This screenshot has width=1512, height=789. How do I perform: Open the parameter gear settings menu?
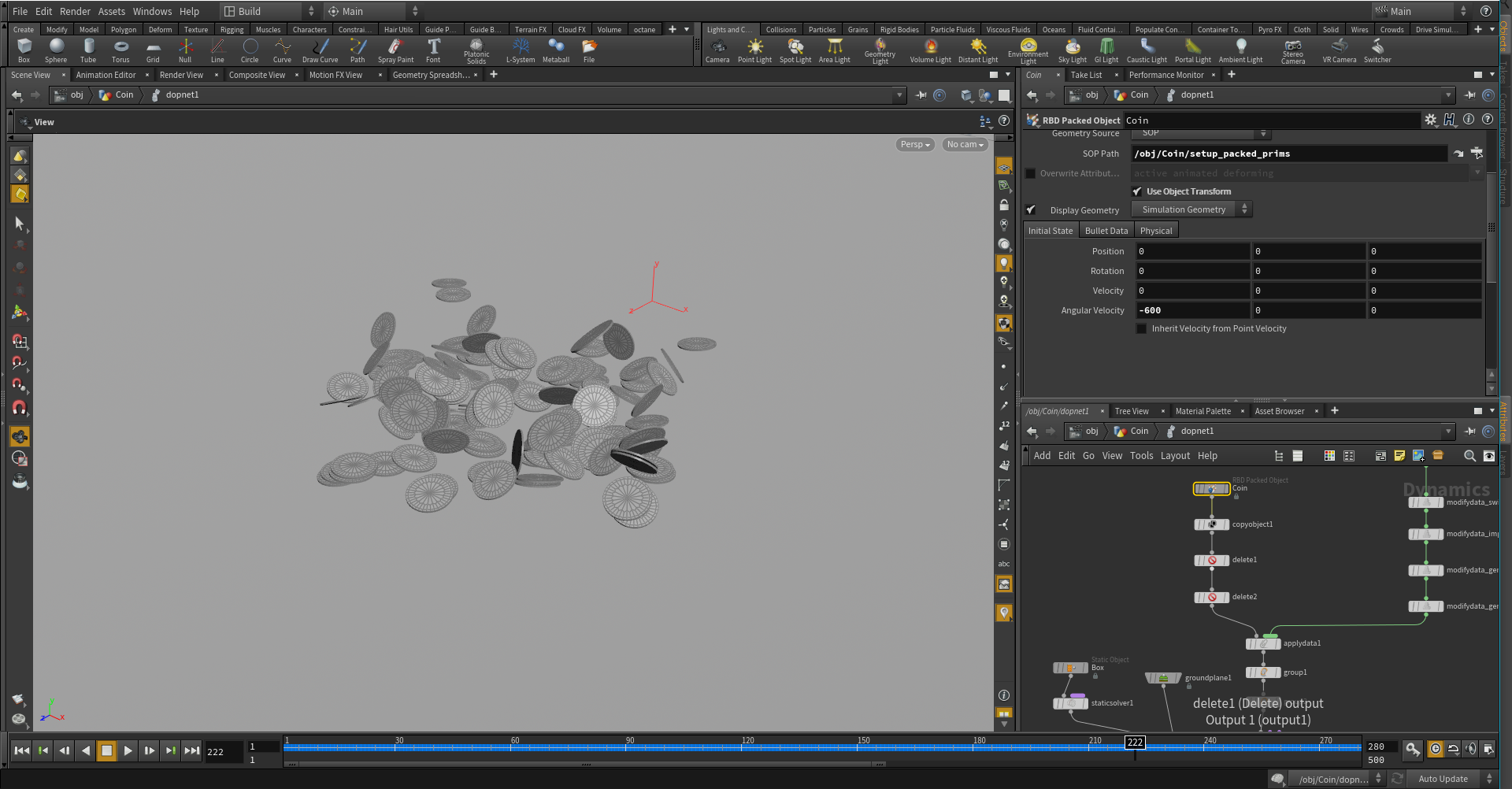point(1430,120)
